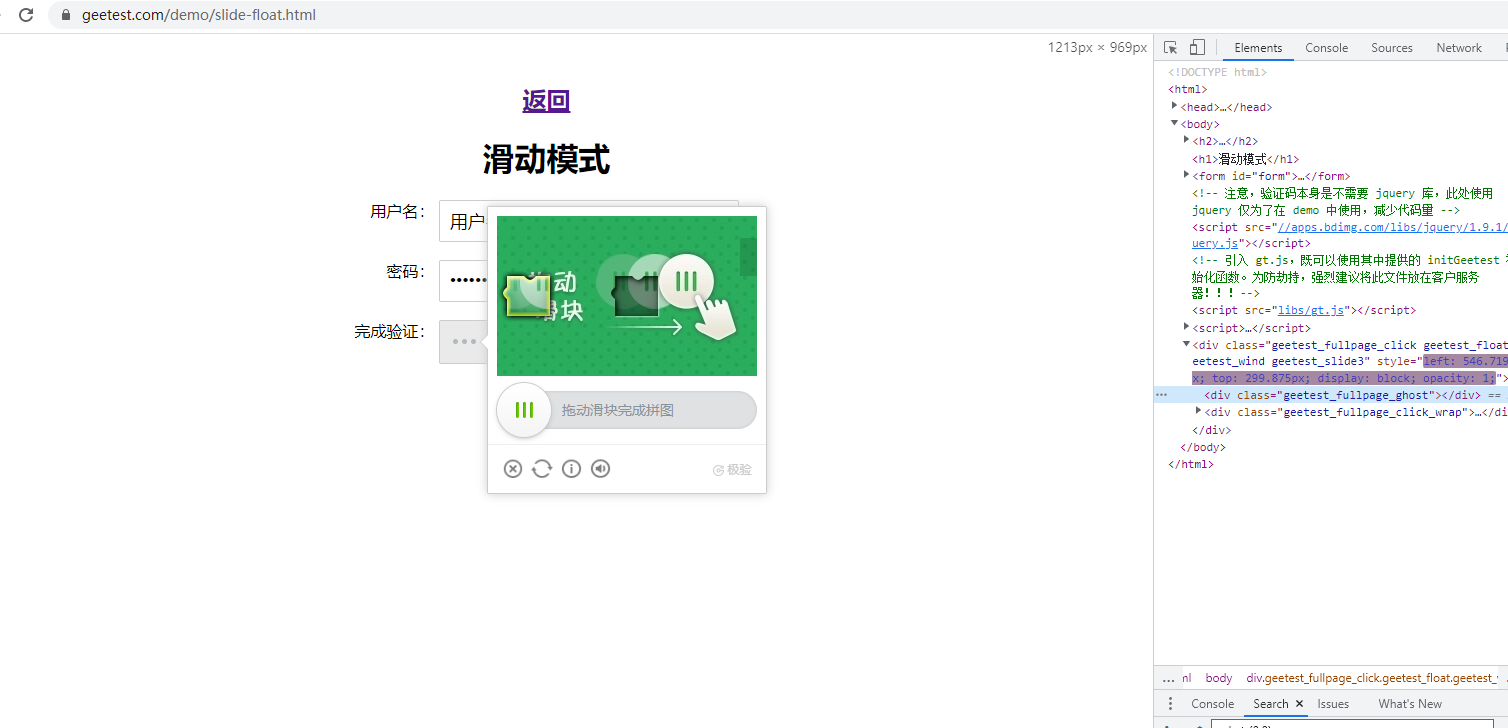Click the captcha slider handle
The width and height of the screenshot is (1508, 728).
(x=524, y=410)
